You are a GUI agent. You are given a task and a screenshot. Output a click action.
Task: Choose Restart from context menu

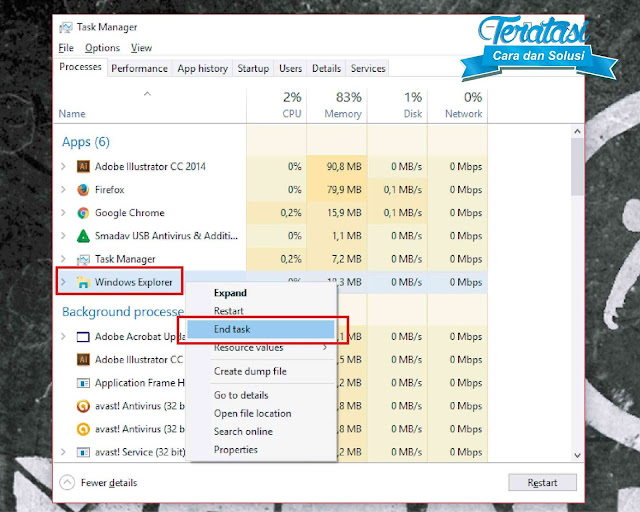pyautogui.click(x=261, y=311)
